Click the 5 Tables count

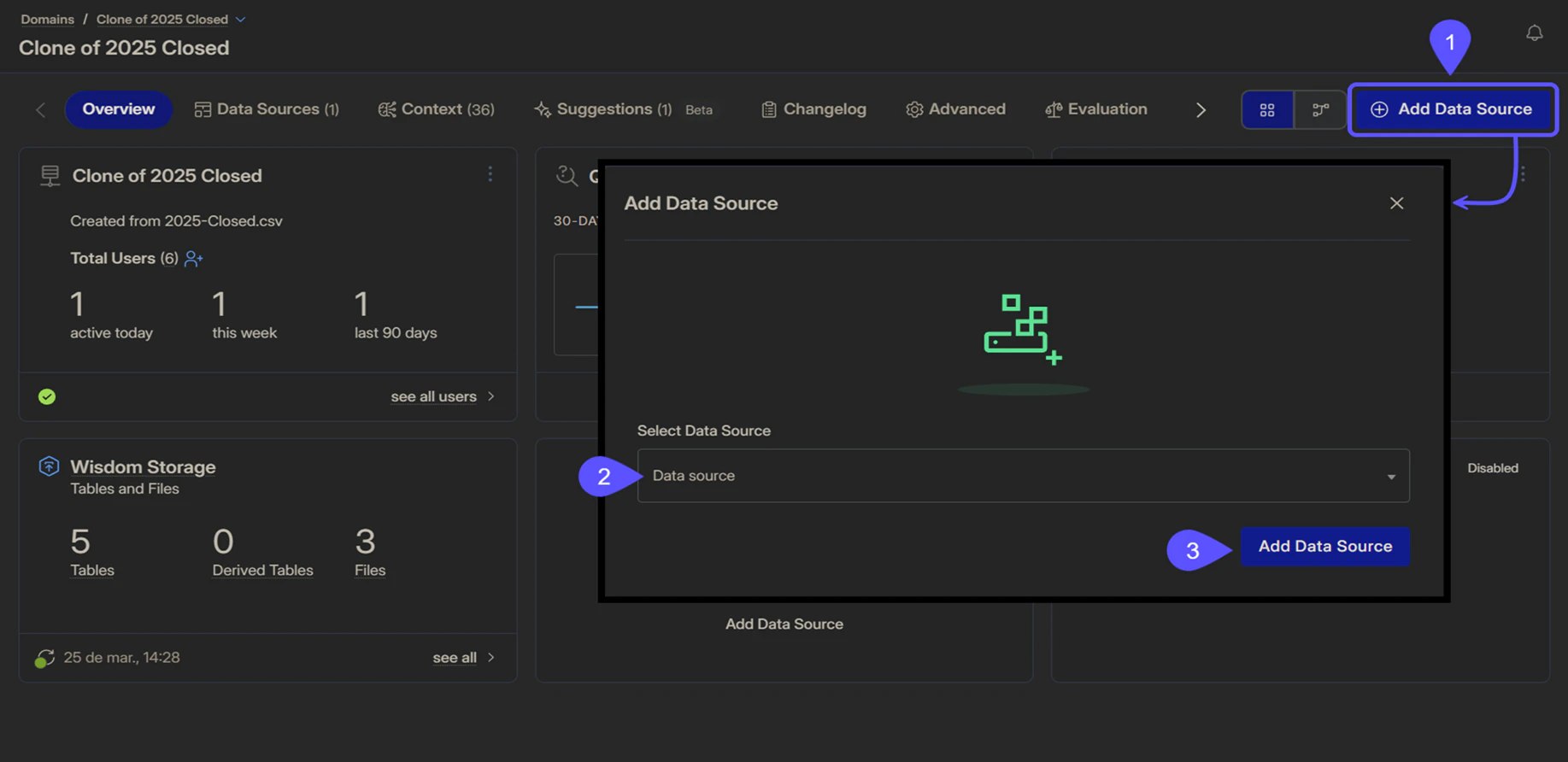(x=91, y=553)
